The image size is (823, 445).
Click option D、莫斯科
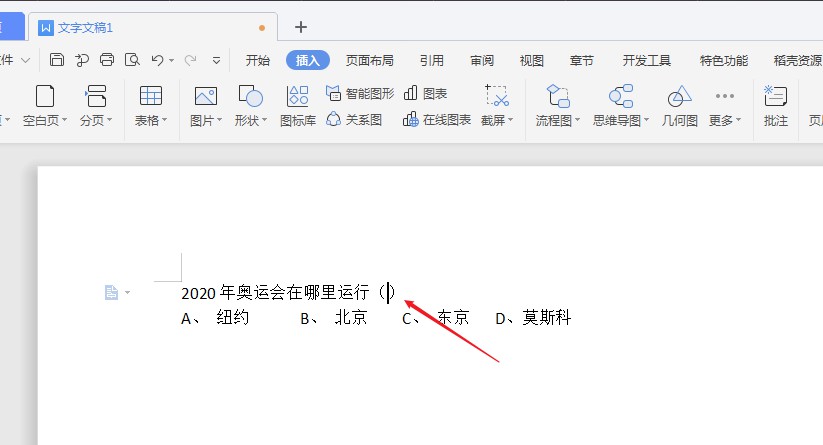tap(533, 318)
